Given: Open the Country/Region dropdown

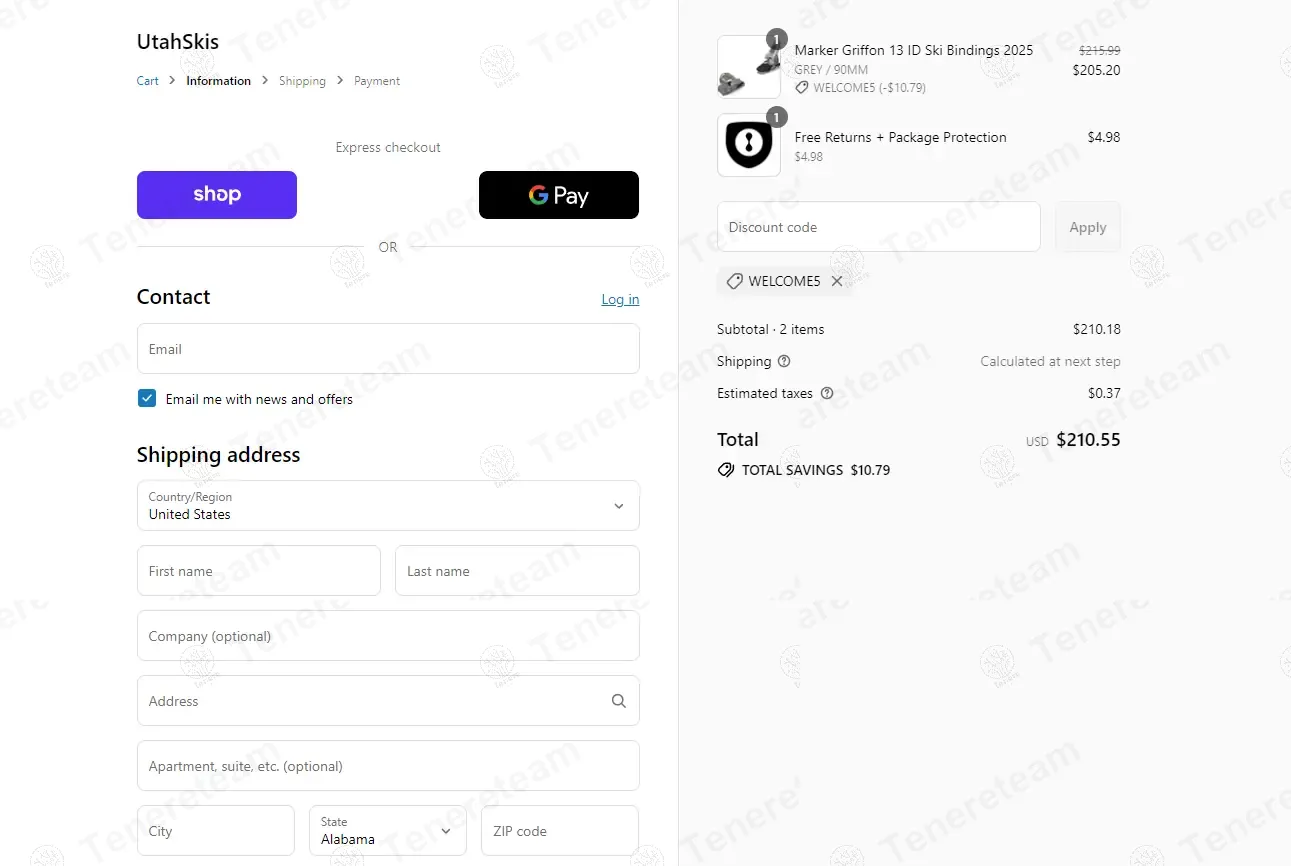Looking at the screenshot, I should (388, 506).
